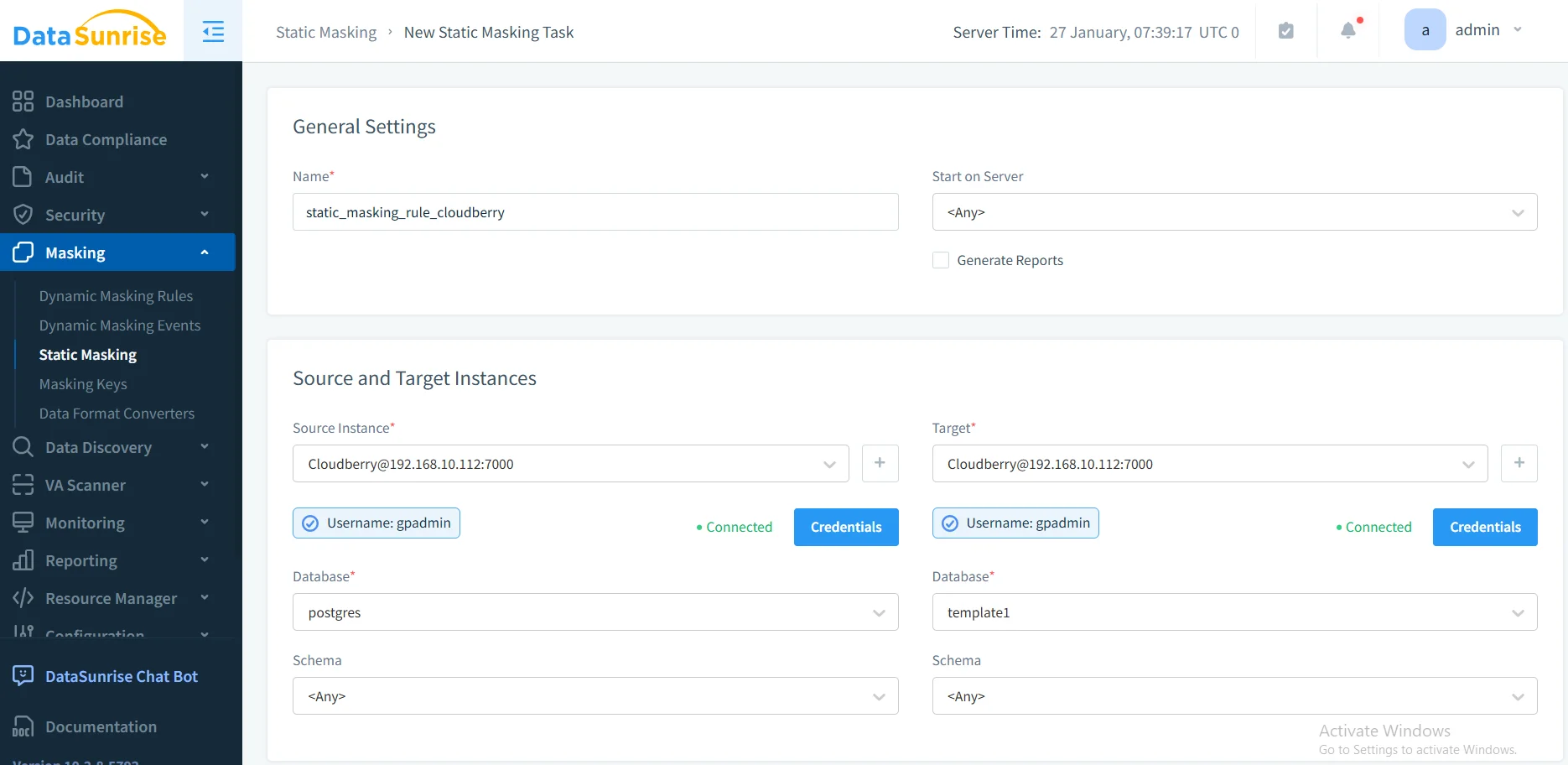Click the Resource Manager code icon
This screenshot has height=765, width=1568.
(x=23, y=598)
